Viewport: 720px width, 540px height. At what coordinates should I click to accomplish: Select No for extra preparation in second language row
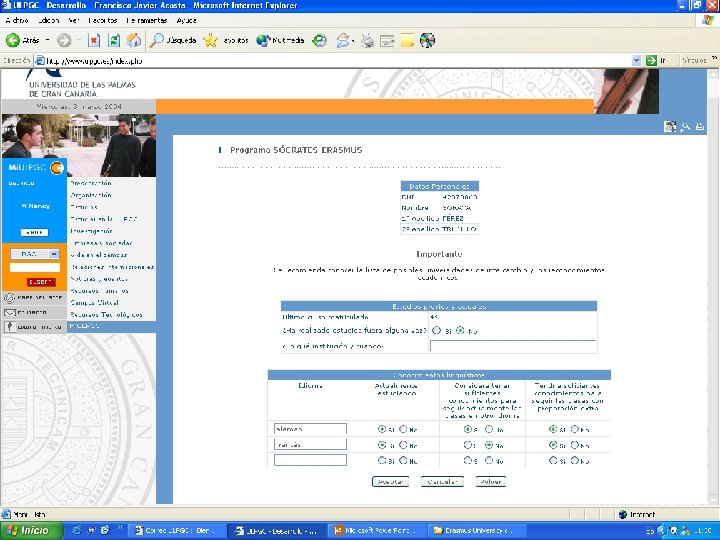point(574,444)
